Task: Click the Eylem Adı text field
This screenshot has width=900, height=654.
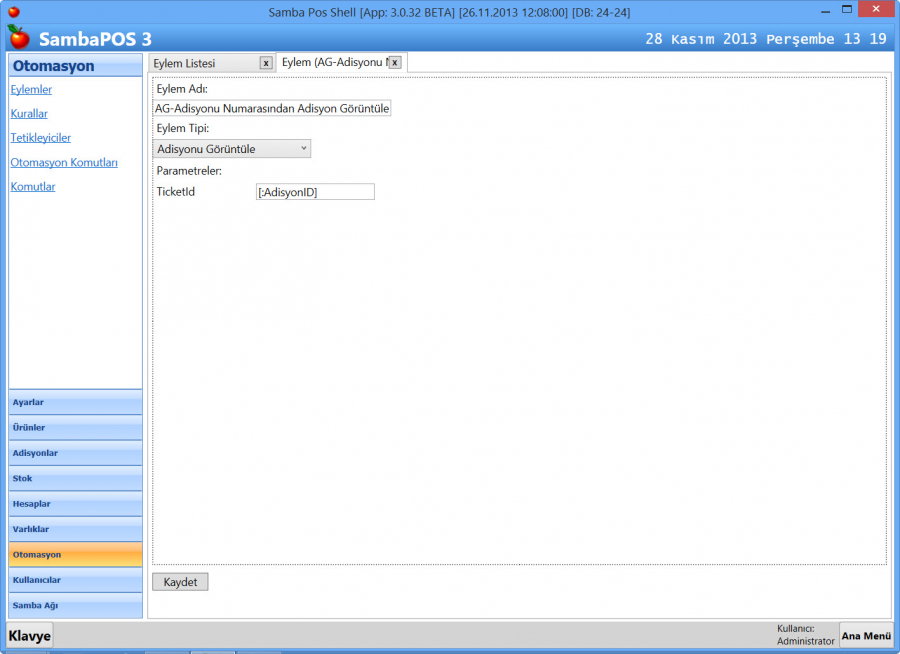Action: click(272, 108)
